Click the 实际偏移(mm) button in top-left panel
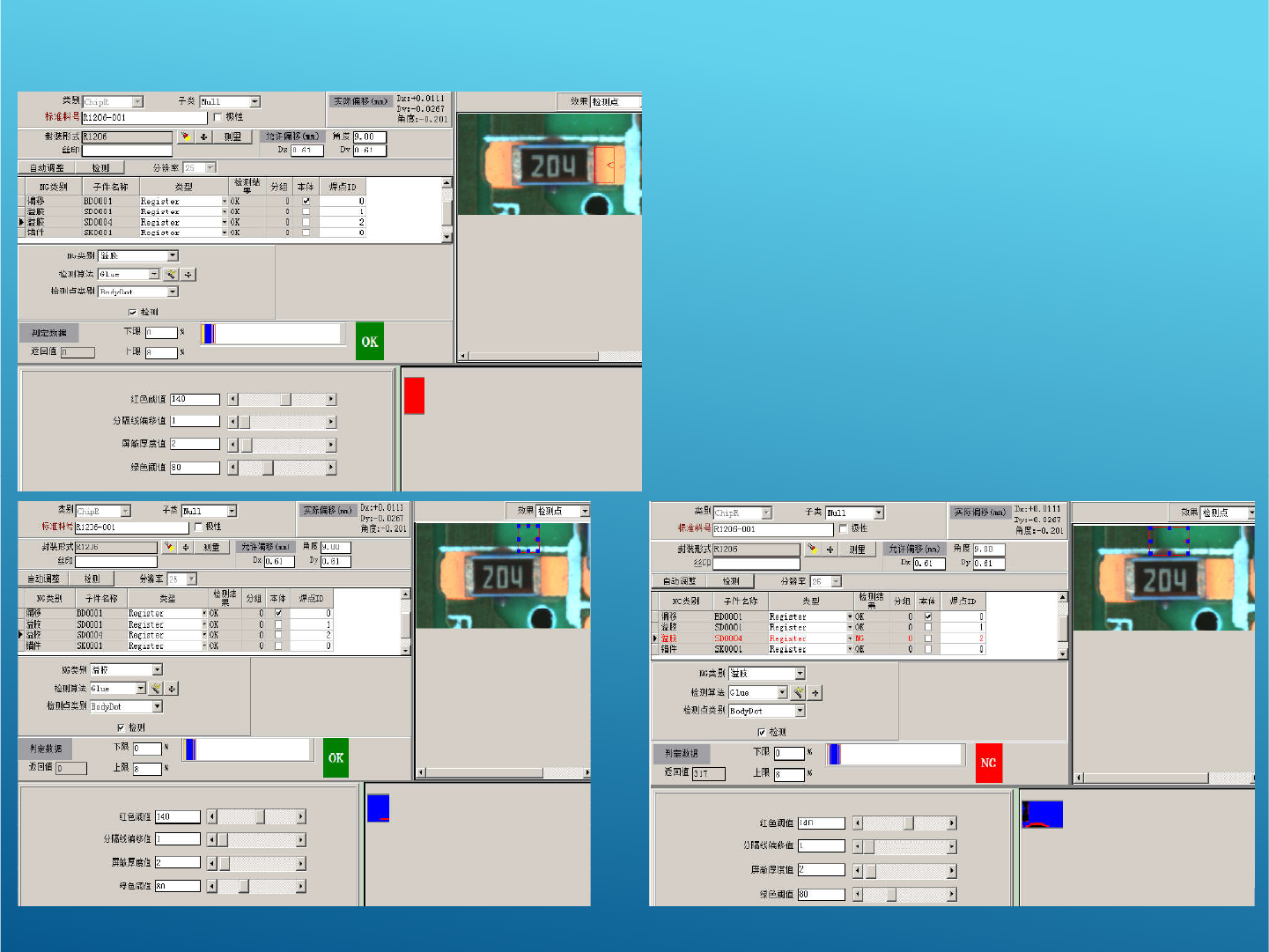The width and height of the screenshot is (1269, 952). (360, 101)
